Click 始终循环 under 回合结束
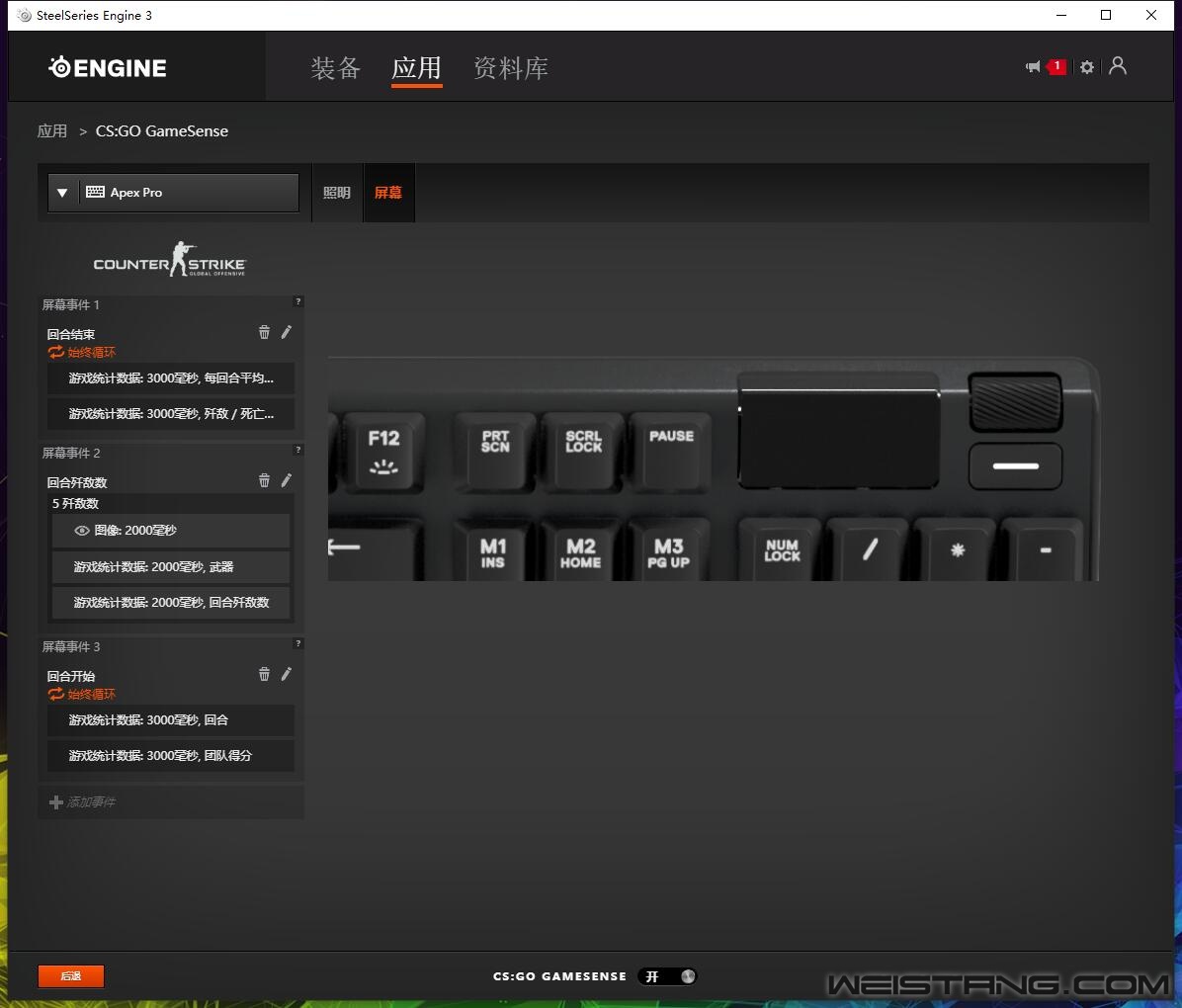 (x=91, y=352)
